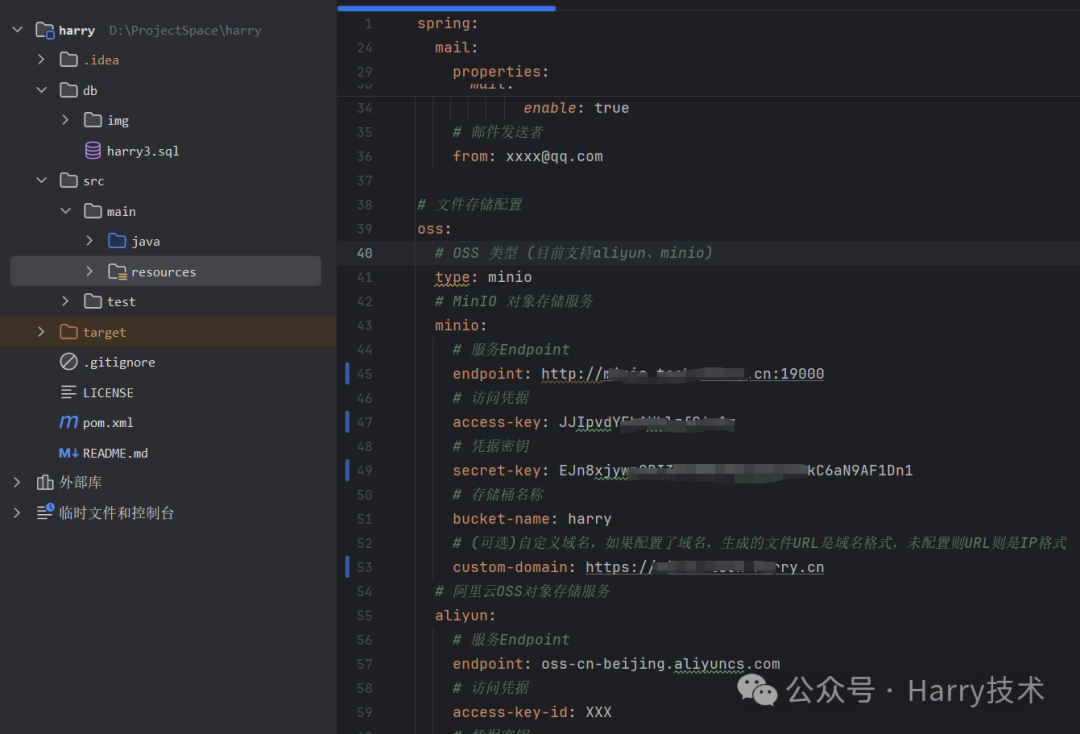Select the pom.xml file name
Image resolution: width=1080 pixels, height=734 pixels.
[x=107, y=423]
